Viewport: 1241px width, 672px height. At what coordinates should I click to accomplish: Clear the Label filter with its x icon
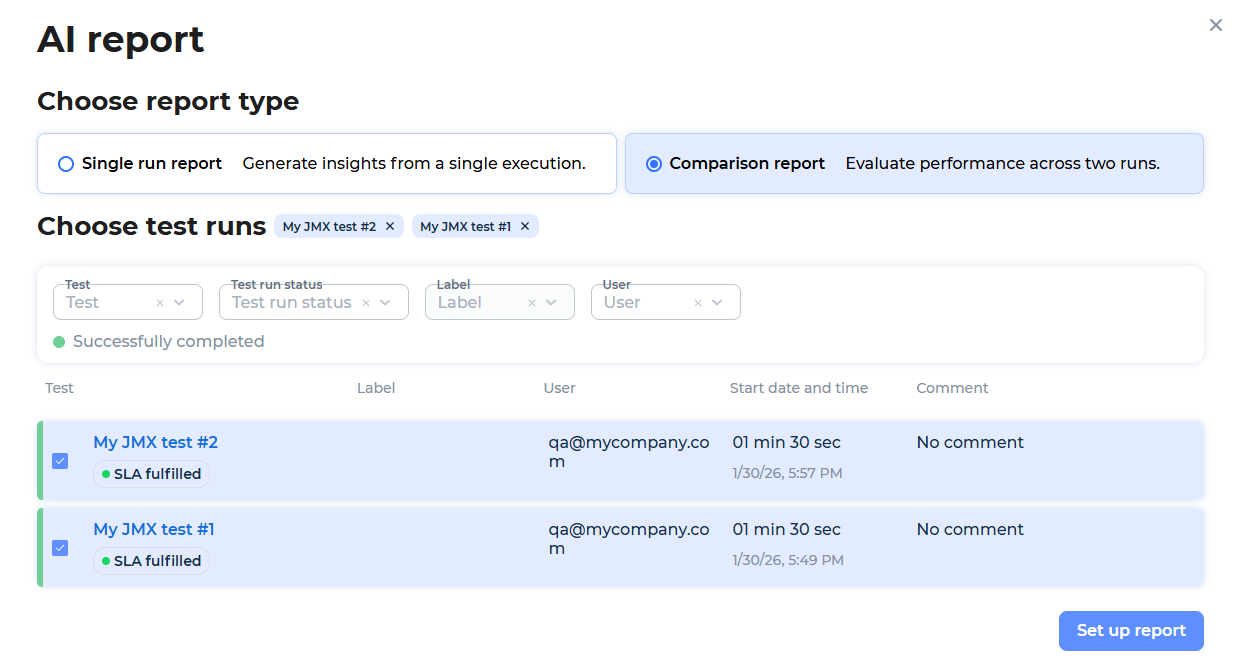tap(532, 303)
